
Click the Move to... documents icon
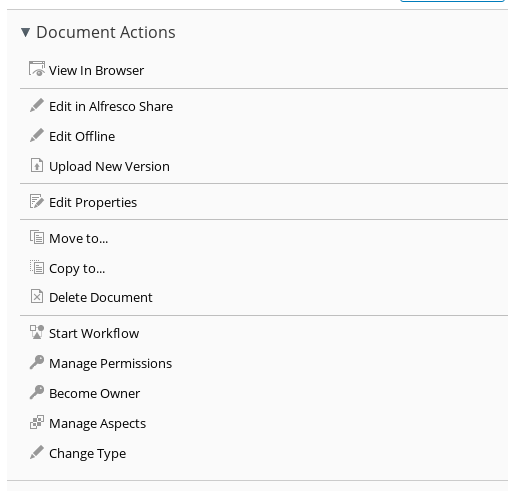(37, 237)
